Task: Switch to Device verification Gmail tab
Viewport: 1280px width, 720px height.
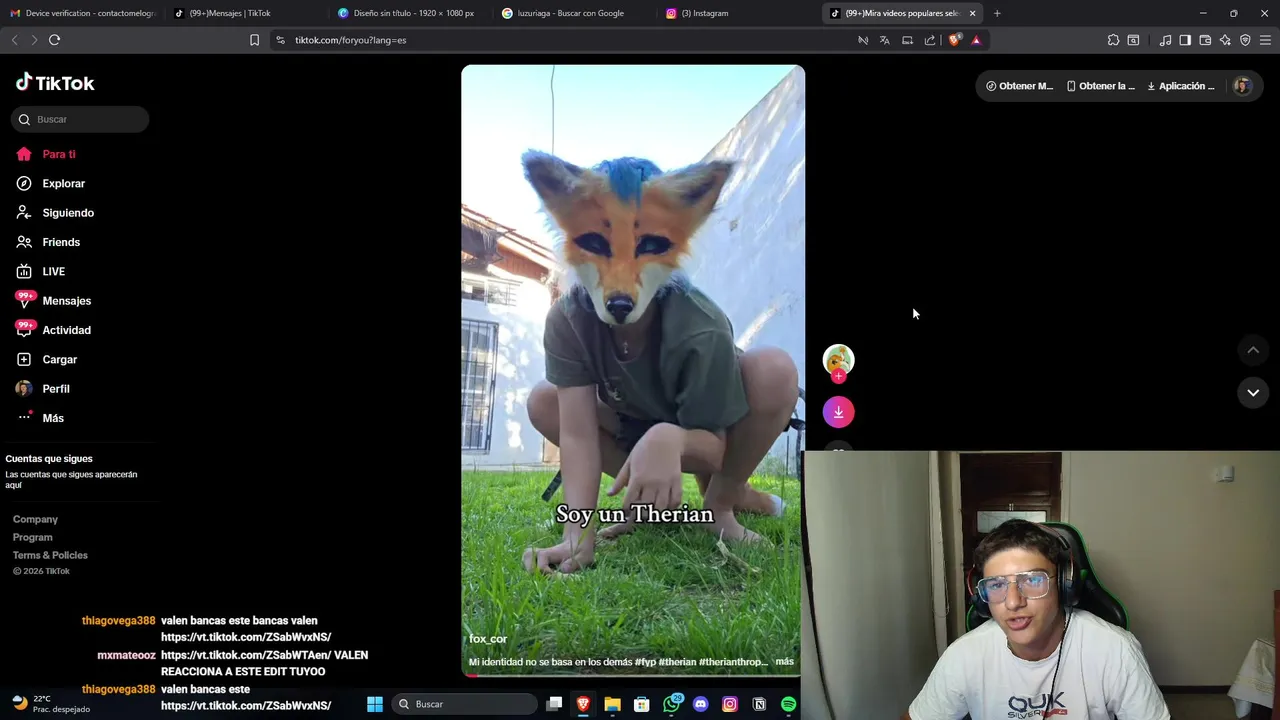Action: pos(82,13)
